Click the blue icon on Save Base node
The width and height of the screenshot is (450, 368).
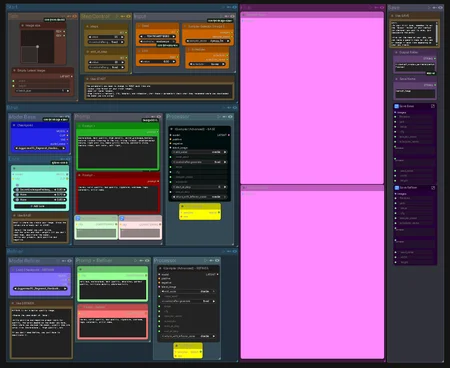(x=397, y=106)
